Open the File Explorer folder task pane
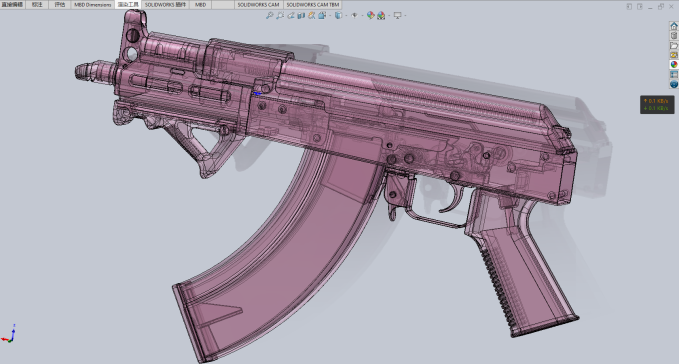 coord(673,45)
